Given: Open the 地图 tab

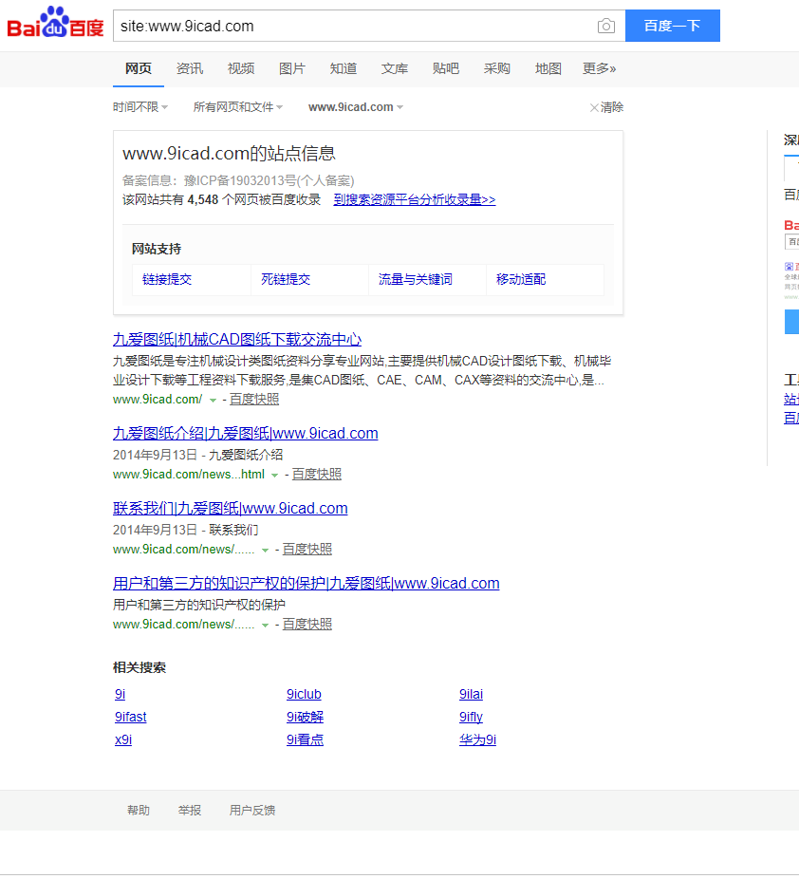Looking at the screenshot, I should (548, 69).
